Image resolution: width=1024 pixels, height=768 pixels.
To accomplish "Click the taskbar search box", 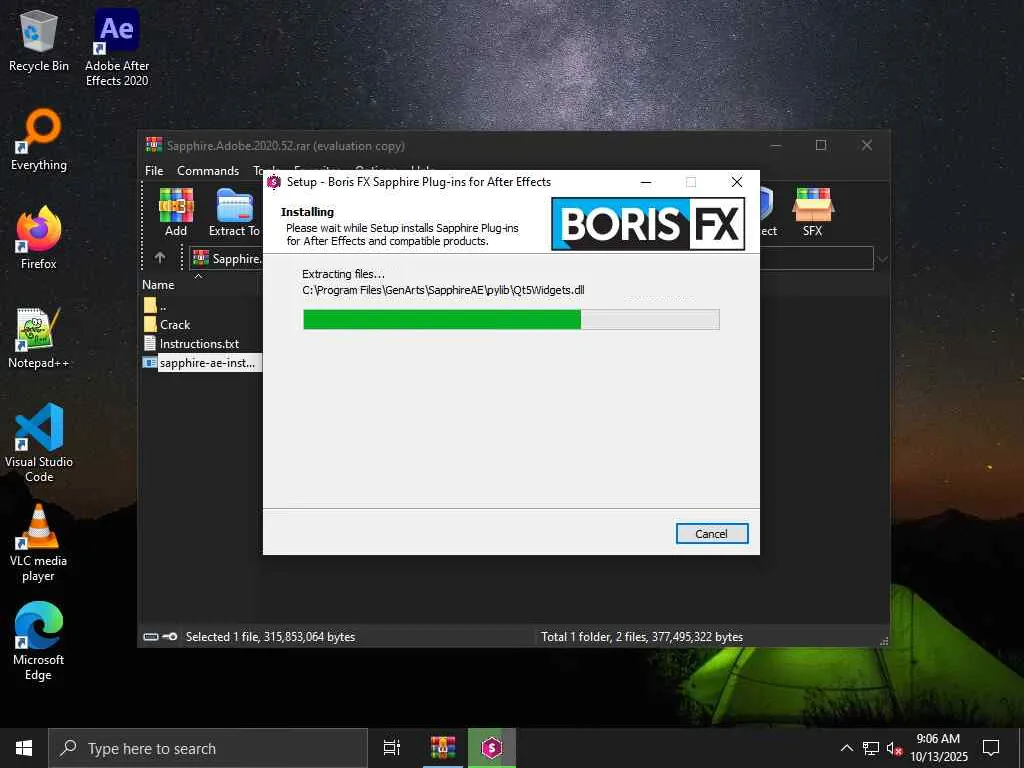I will 208,748.
